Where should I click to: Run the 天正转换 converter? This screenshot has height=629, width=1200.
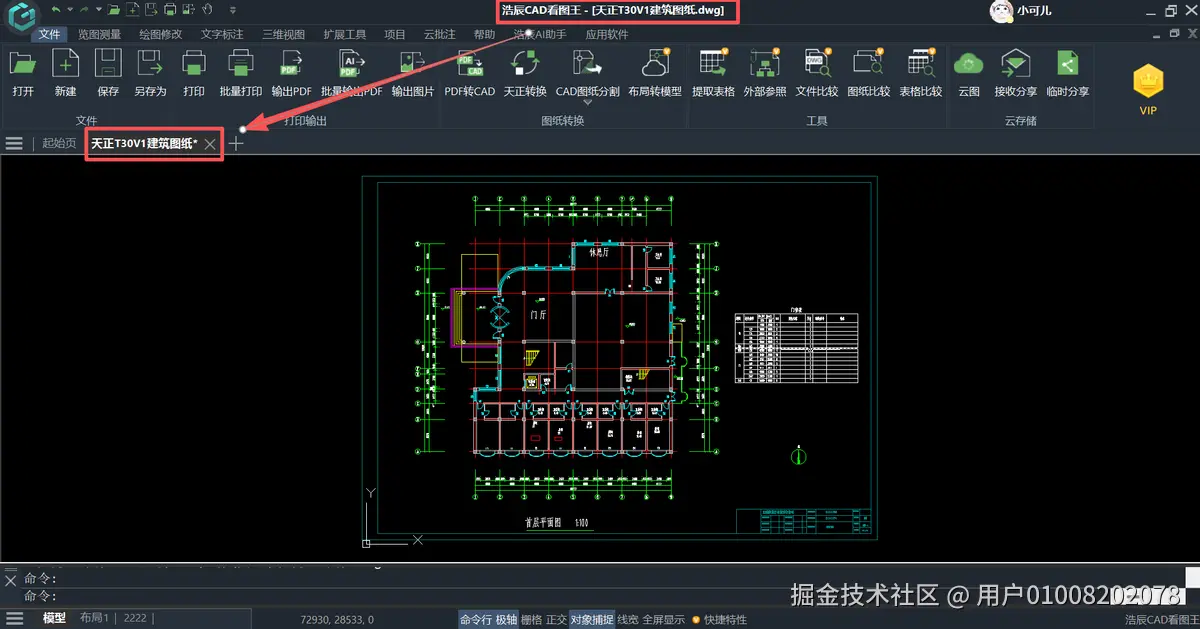pos(525,73)
